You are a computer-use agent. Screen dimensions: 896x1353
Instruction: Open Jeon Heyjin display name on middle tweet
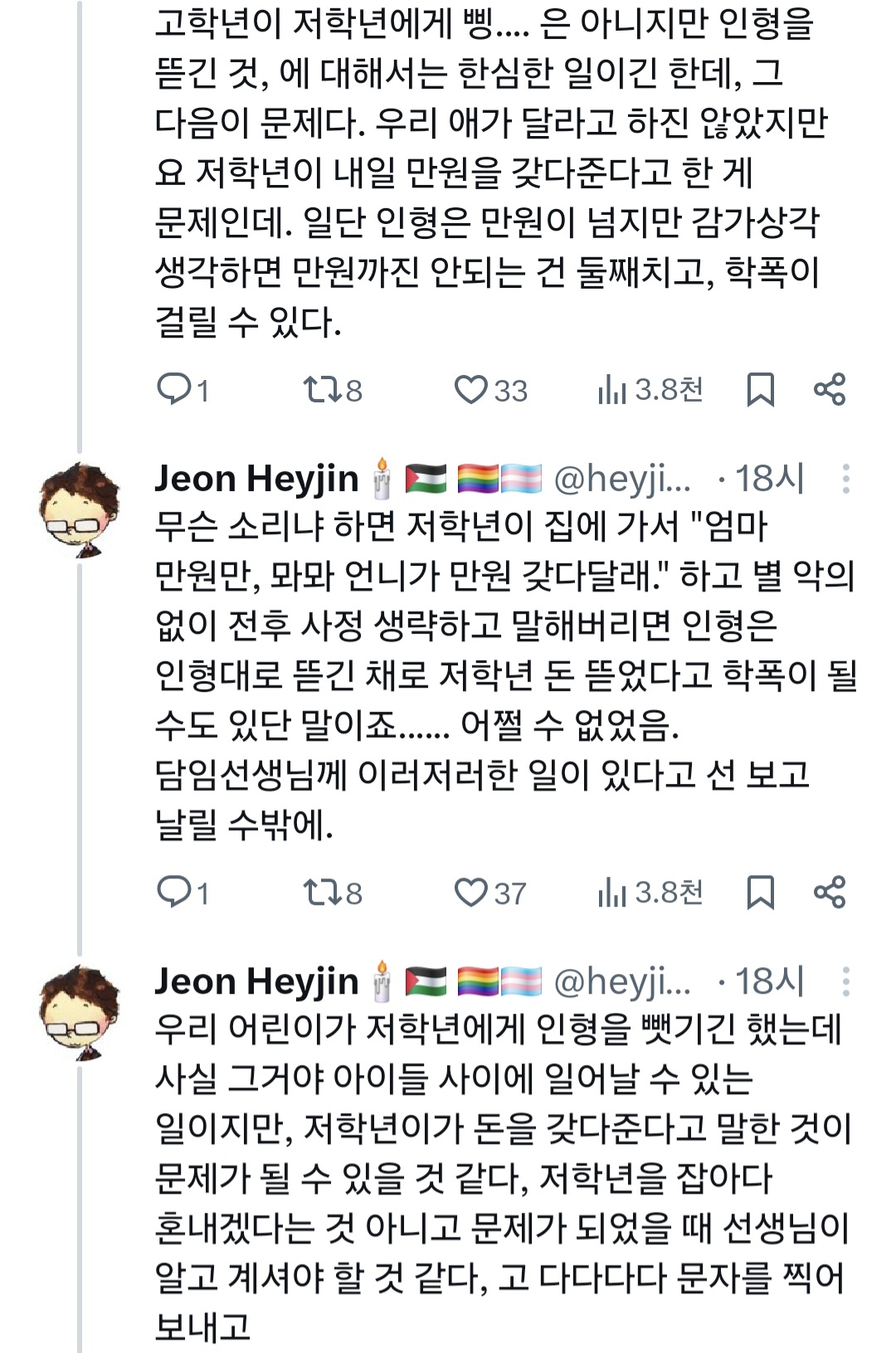click(x=256, y=479)
